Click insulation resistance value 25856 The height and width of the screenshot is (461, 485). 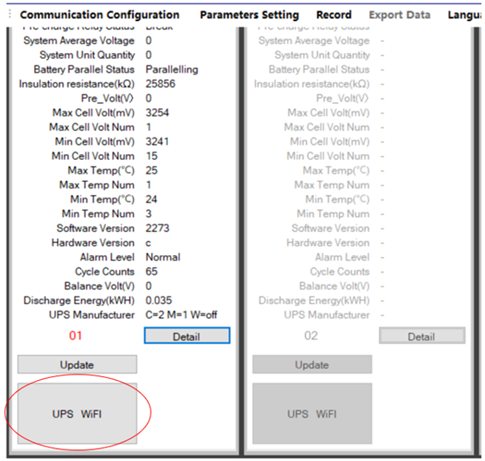coord(160,84)
